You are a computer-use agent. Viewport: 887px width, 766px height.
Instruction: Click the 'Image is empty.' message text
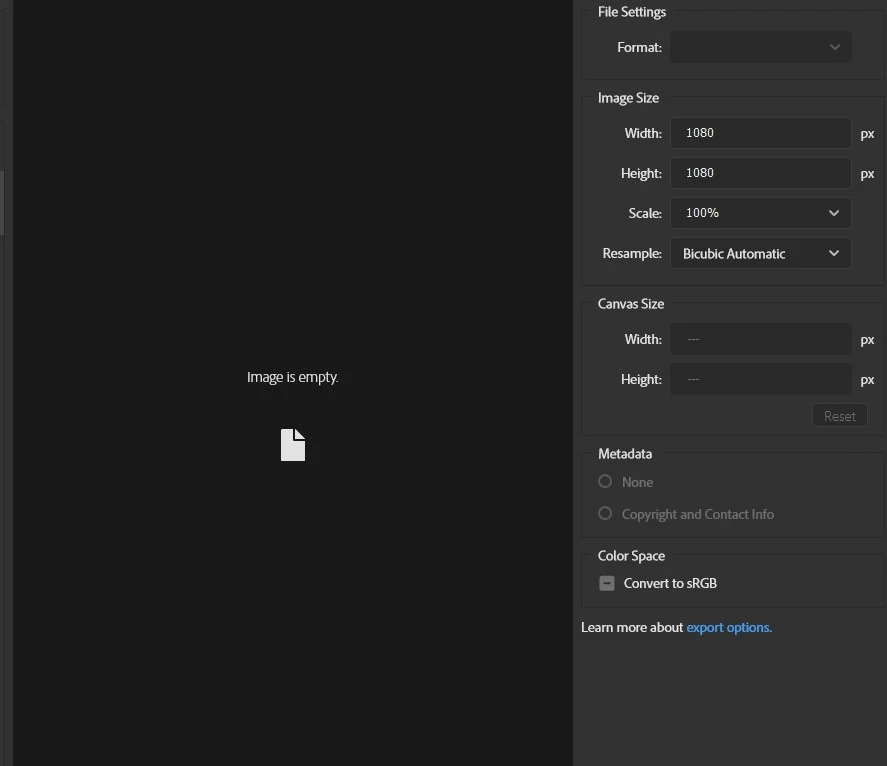(292, 377)
